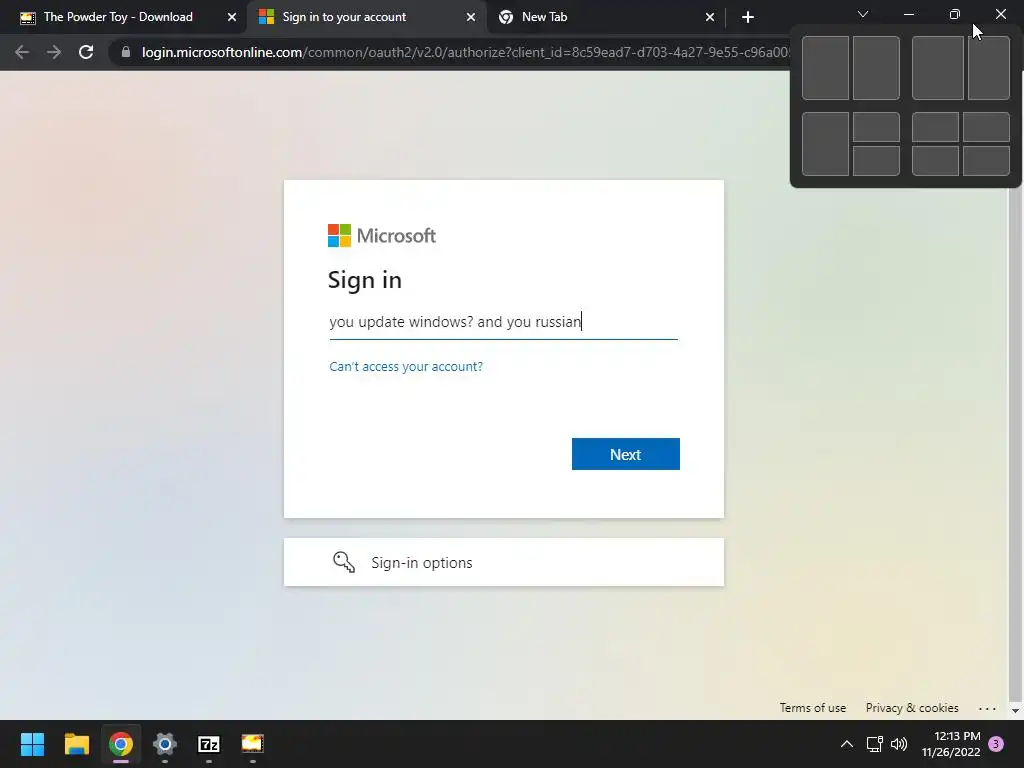Open the tab search chevron
The height and width of the screenshot is (768, 1024).
863,14
